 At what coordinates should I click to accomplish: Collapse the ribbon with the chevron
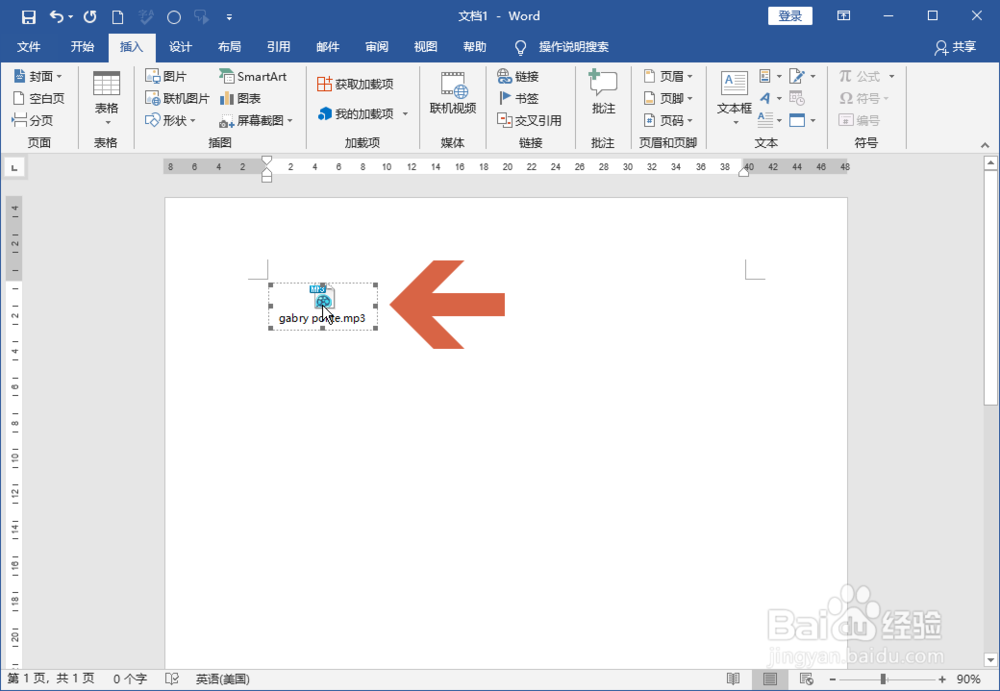[985, 145]
